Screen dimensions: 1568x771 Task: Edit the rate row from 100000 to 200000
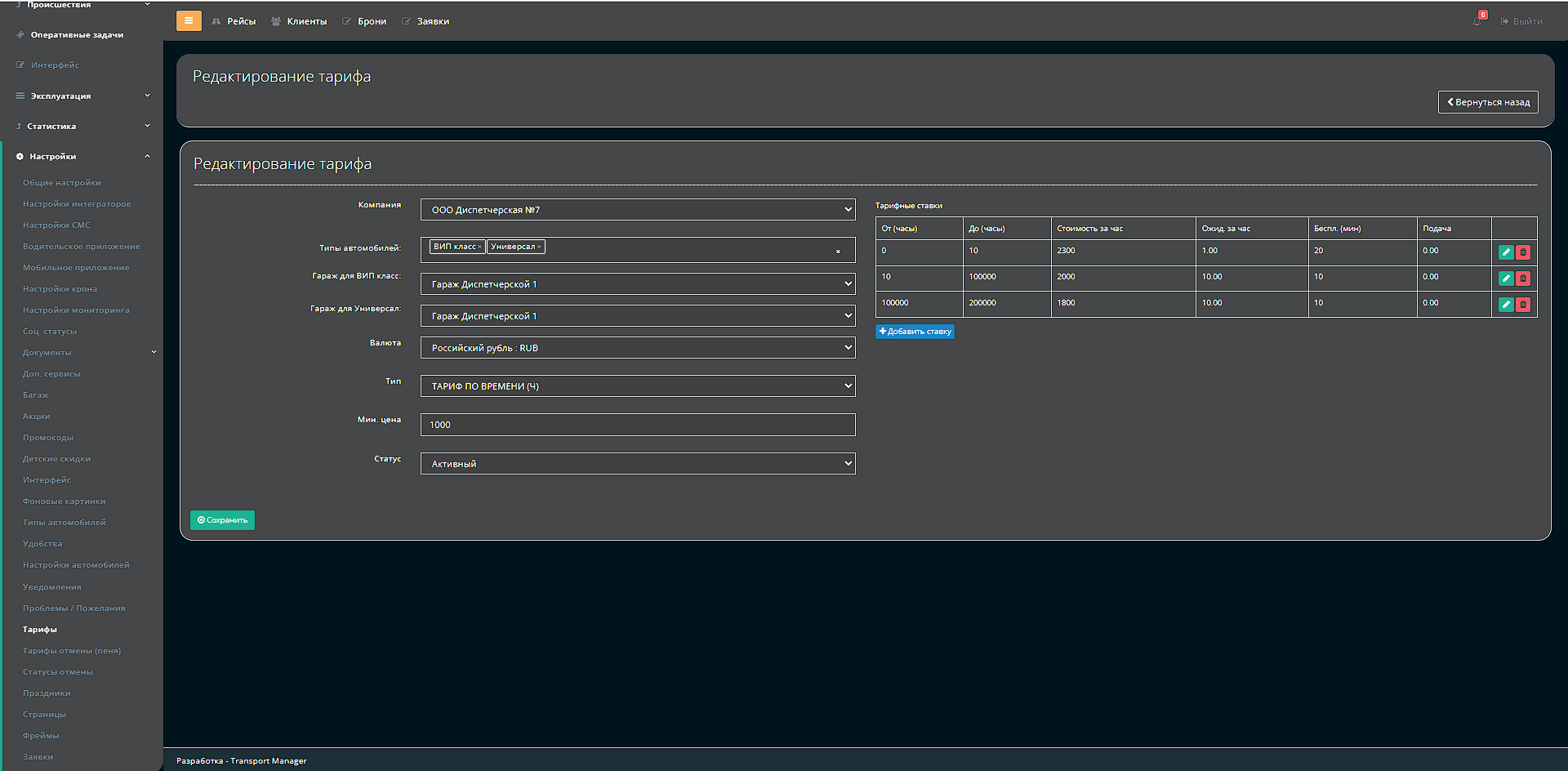point(1506,305)
